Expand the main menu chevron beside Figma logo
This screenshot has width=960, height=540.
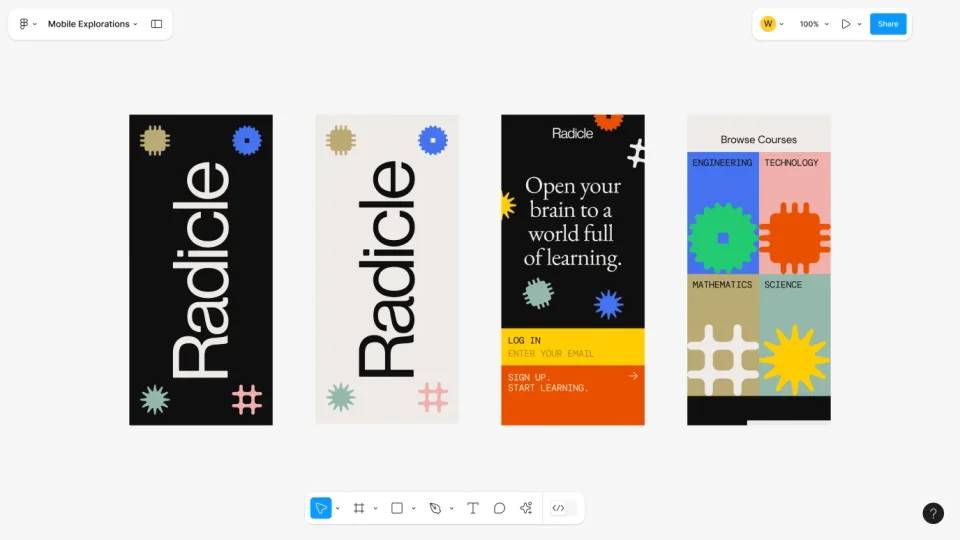35,24
